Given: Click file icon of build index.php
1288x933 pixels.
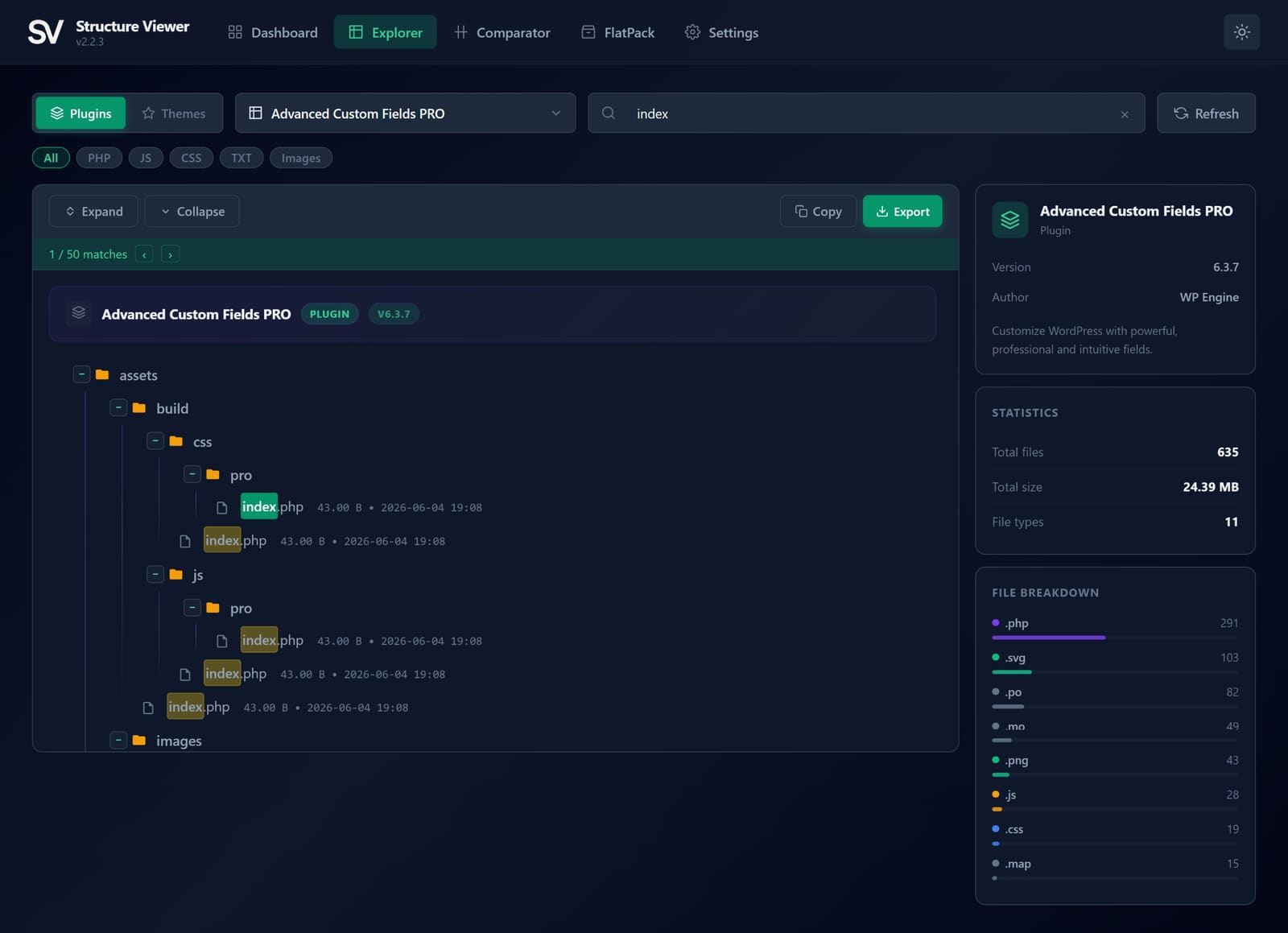Looking at the screenshot, I should [x=148, y=708].
